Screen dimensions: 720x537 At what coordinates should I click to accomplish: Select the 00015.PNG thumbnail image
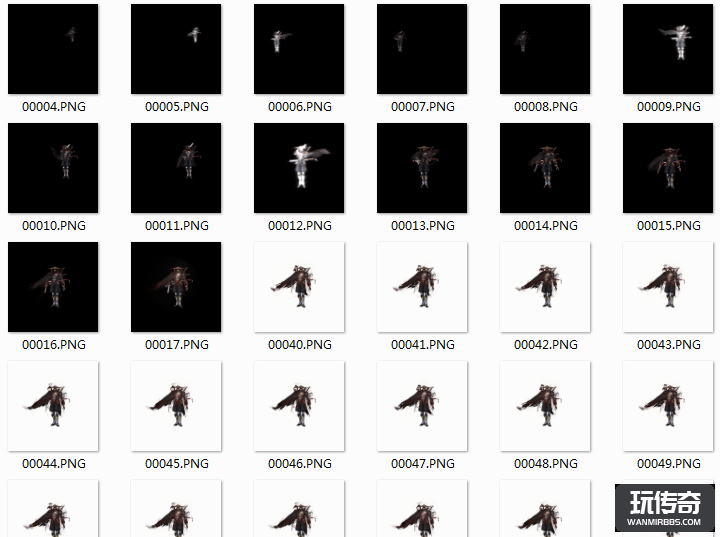click(668, 168)
